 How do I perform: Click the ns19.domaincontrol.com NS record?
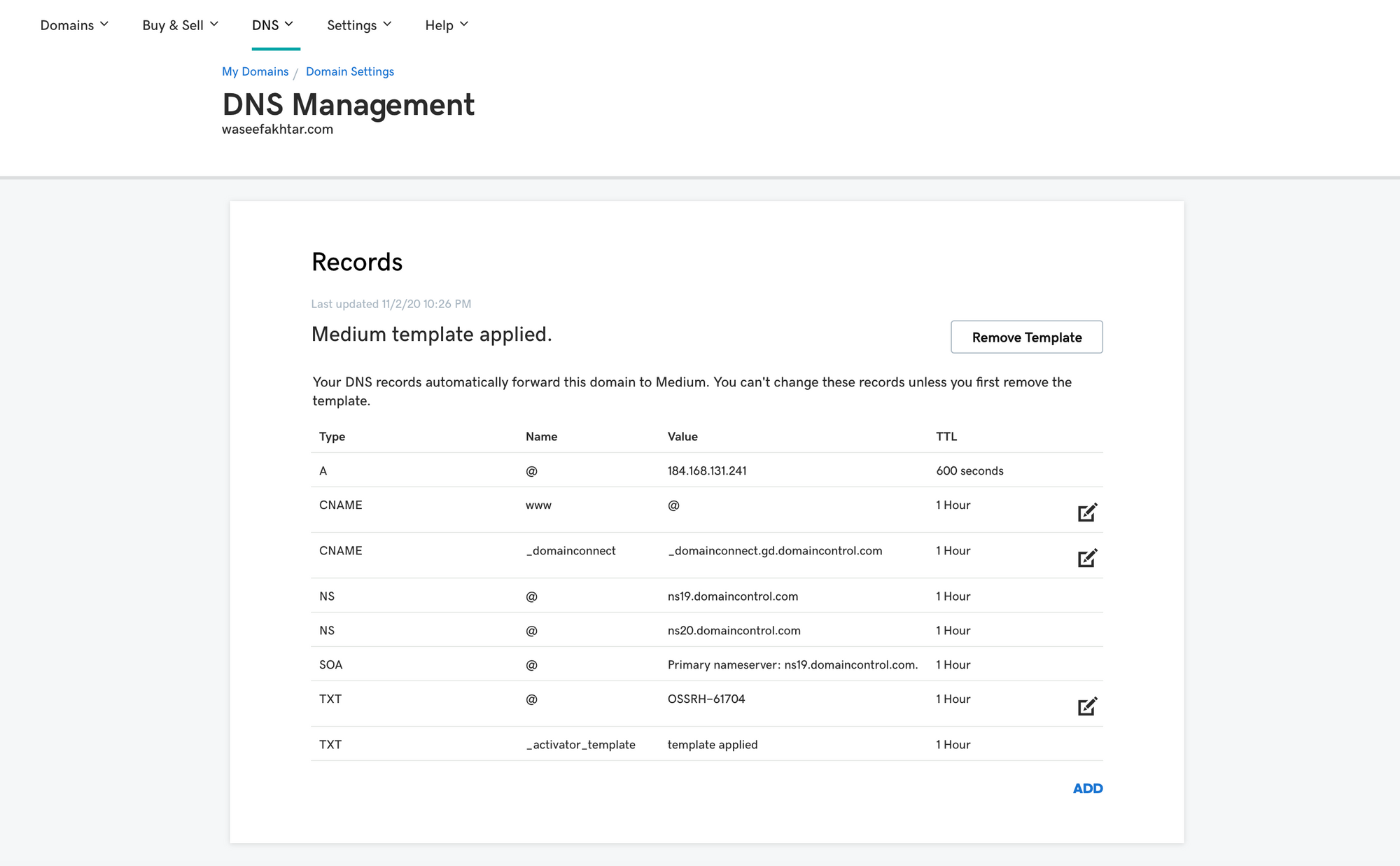732,596
